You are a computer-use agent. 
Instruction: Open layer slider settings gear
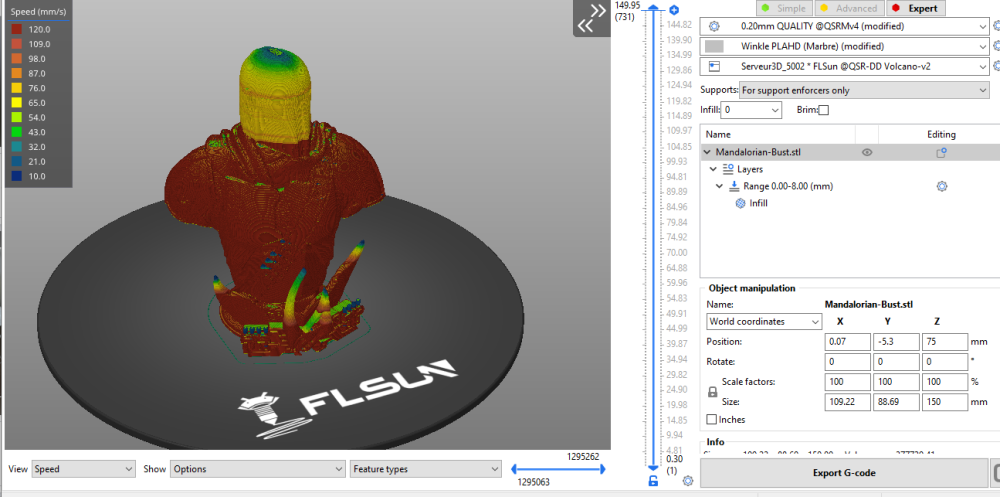688,480
